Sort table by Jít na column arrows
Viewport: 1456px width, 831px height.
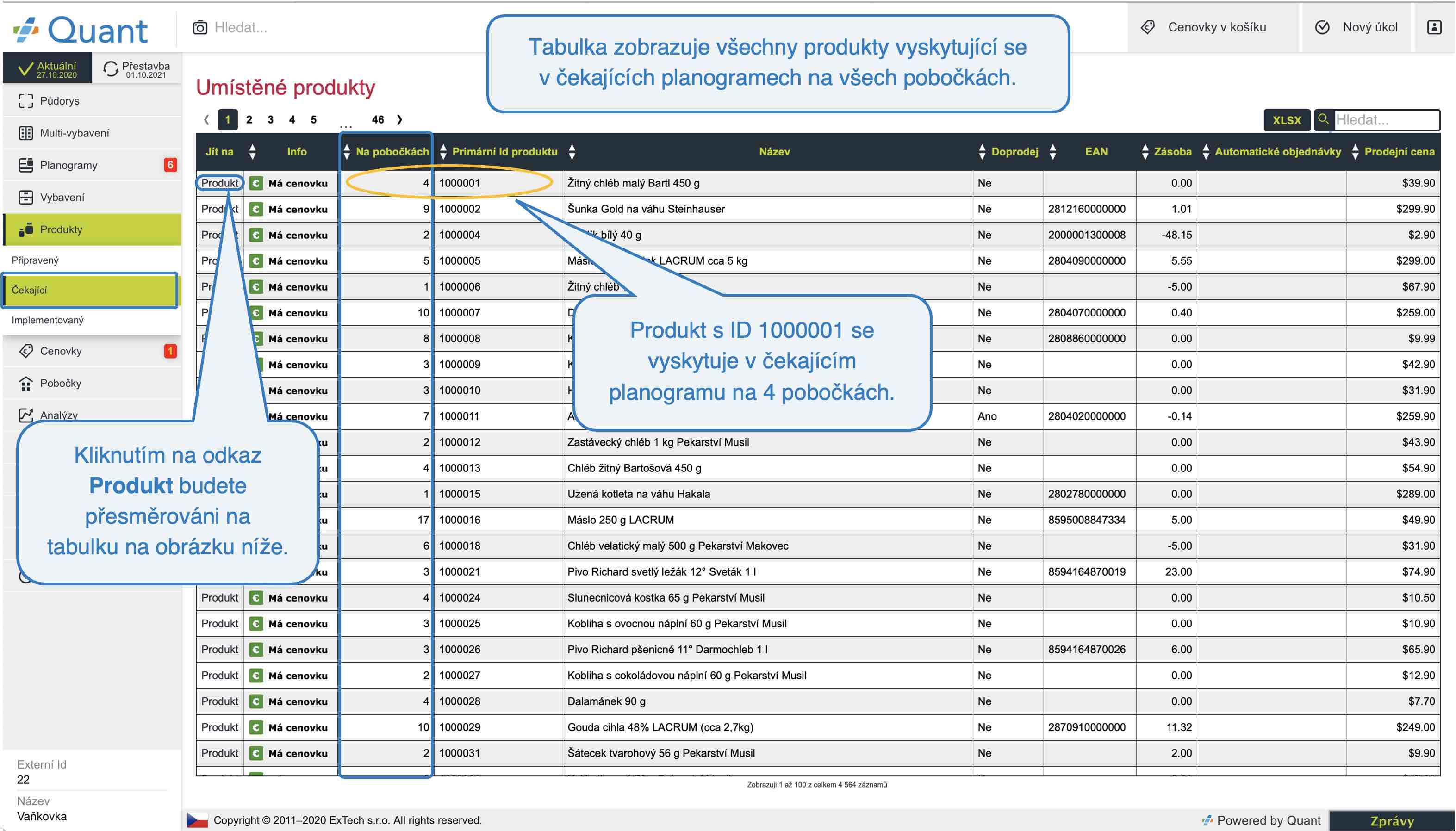click(x=252, y=151)
